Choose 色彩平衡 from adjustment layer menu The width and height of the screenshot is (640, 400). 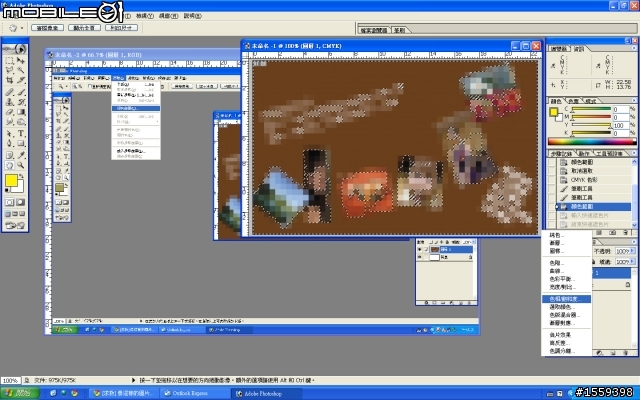[567, 279]
